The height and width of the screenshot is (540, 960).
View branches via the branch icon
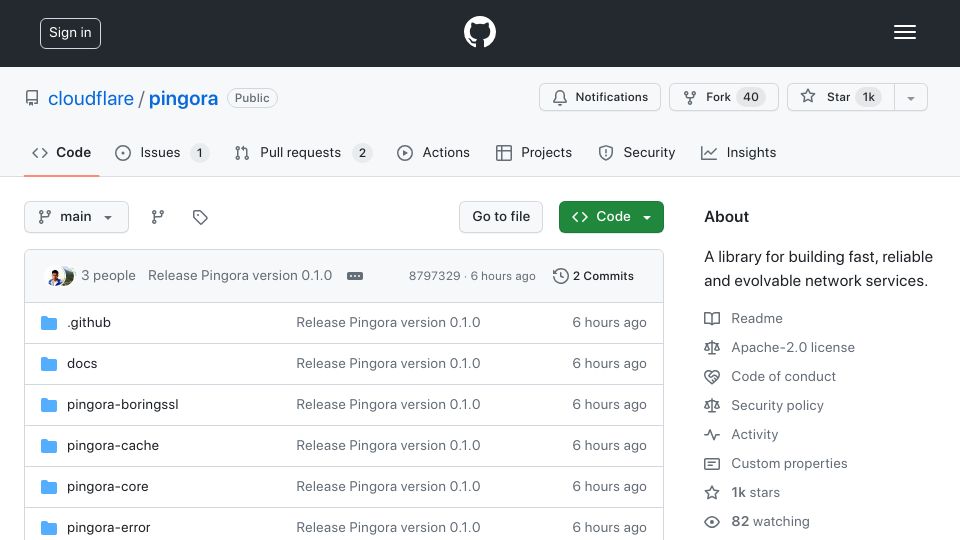[158, 217]
